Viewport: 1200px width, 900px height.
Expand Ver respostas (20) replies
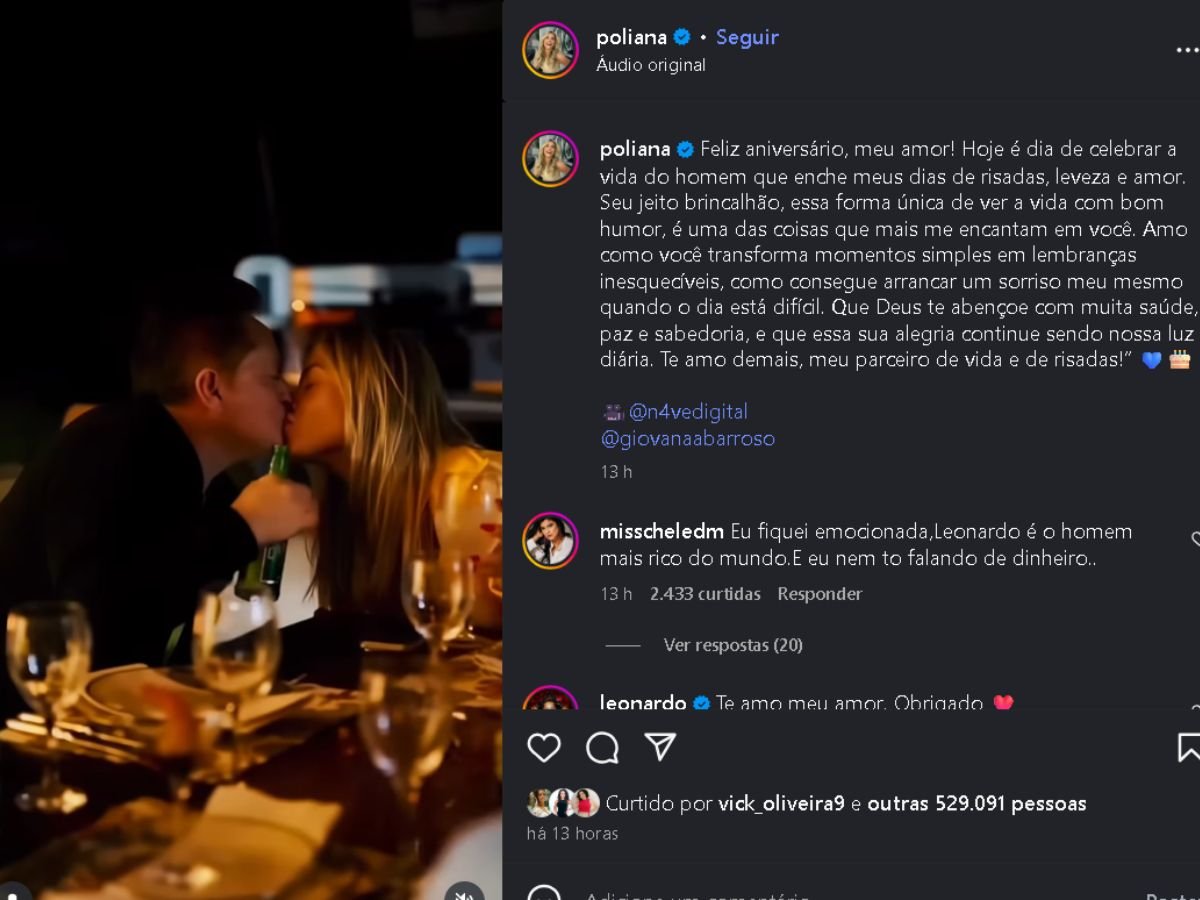(733, 645)
